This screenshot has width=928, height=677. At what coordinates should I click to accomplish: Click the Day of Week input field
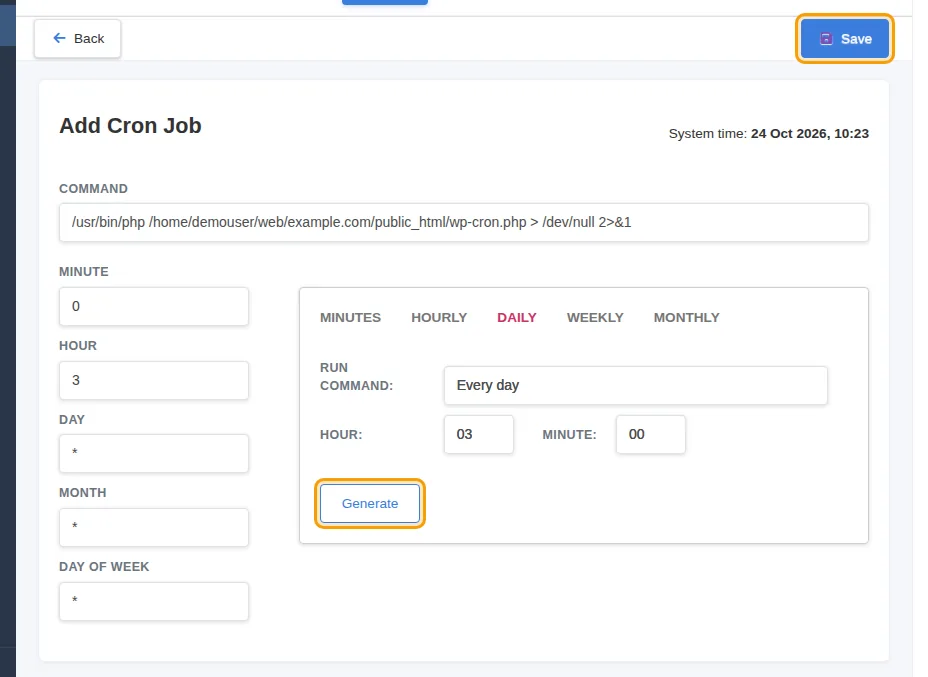click(x=154, y=601)
